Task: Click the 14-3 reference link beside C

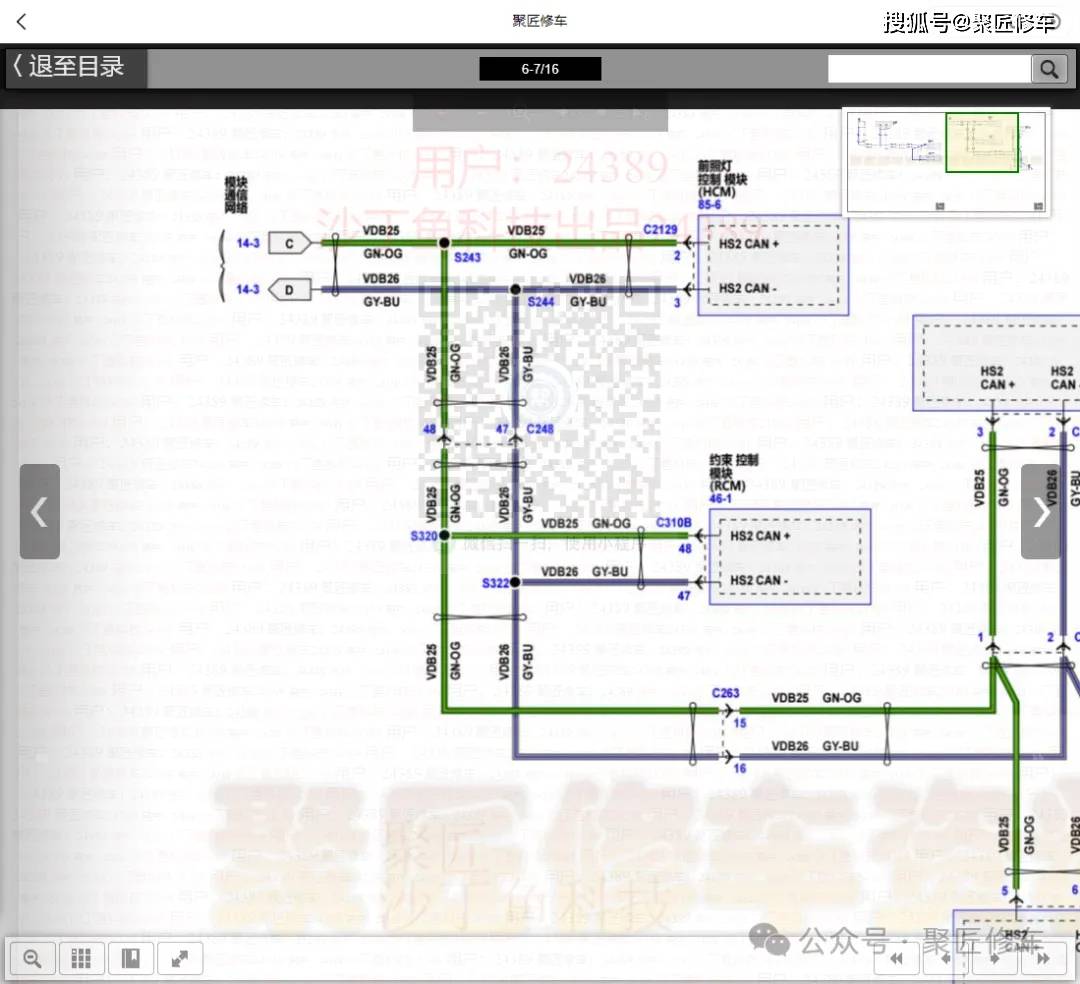Action: [248, 243]
